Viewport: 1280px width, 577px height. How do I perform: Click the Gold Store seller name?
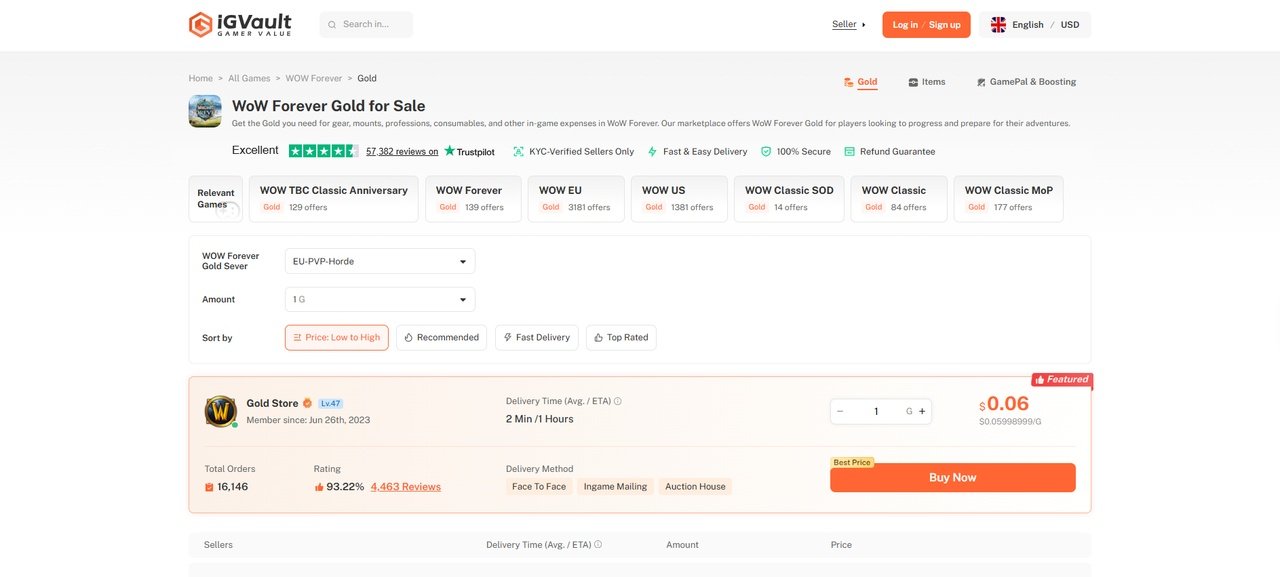272,403
